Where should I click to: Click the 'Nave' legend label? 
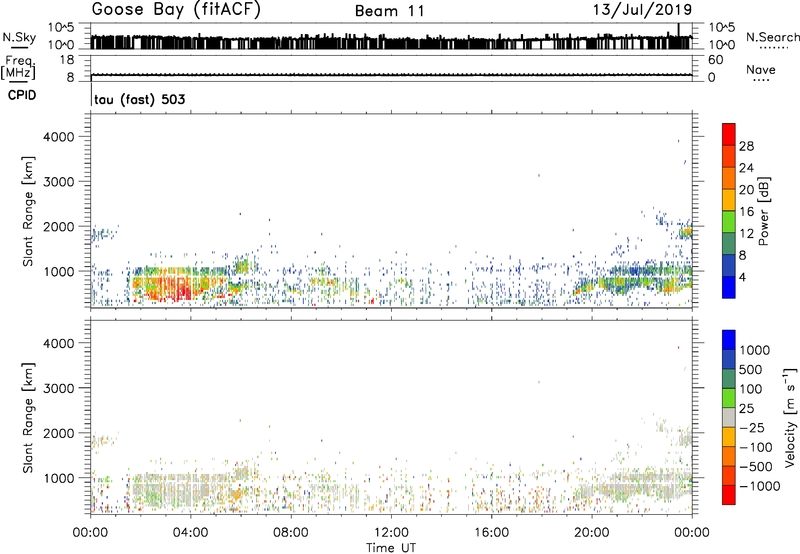pos(761,70)
